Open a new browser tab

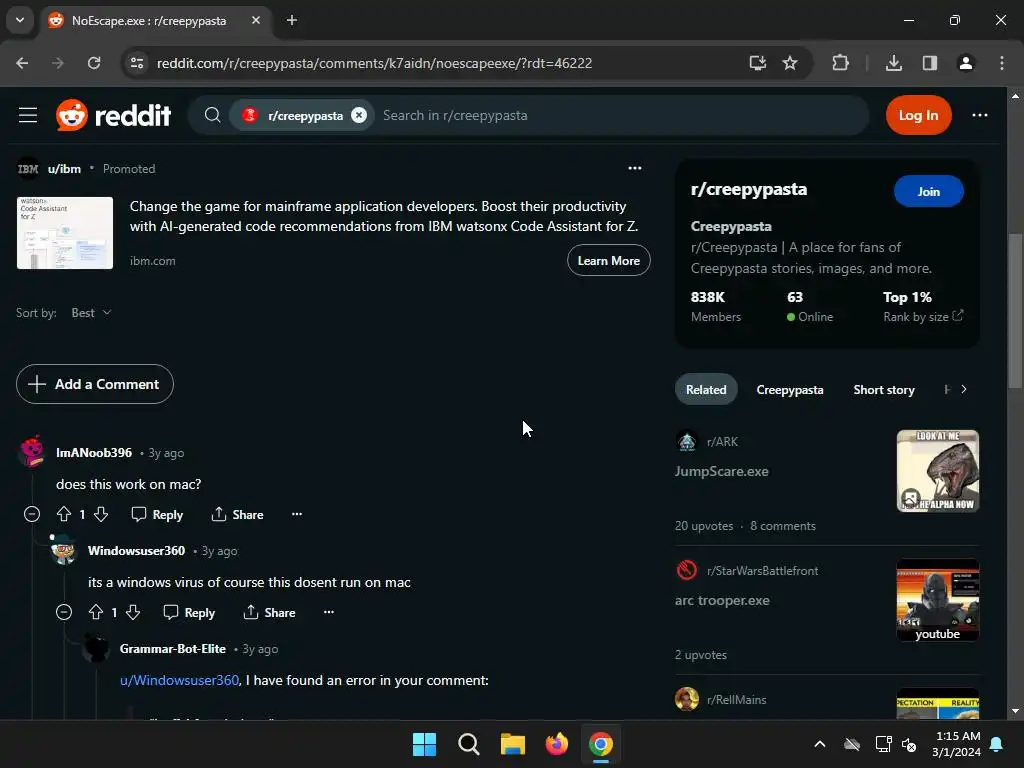pos(292,20)
